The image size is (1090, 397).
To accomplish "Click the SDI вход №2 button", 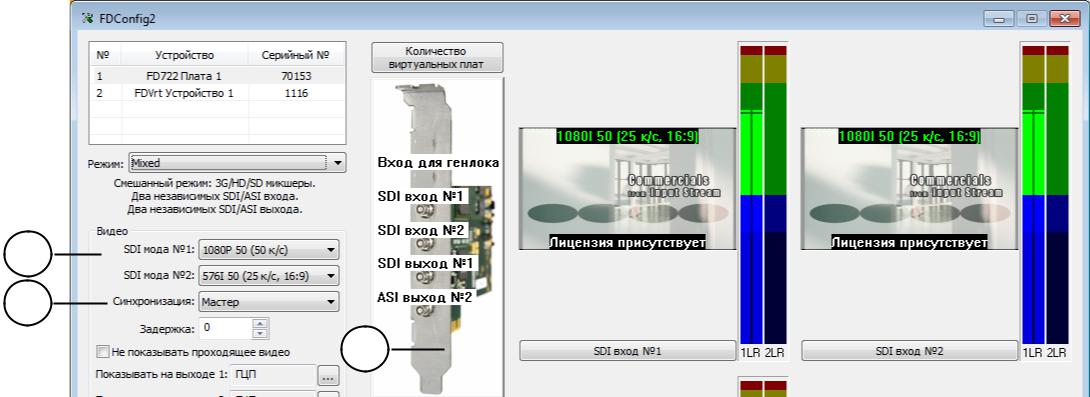I will 909,351.
